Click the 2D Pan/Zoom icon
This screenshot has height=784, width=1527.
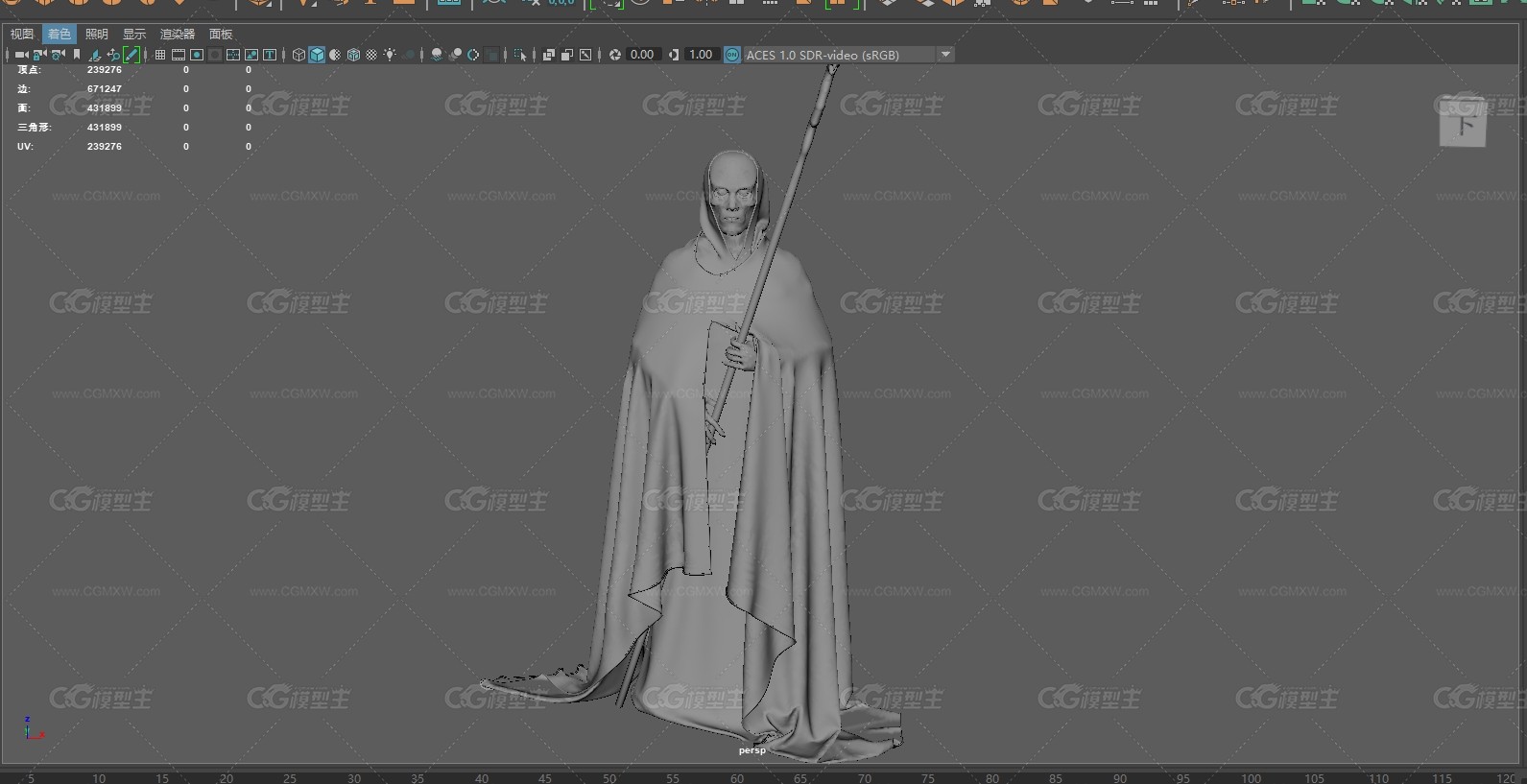[x=113, y=55]
